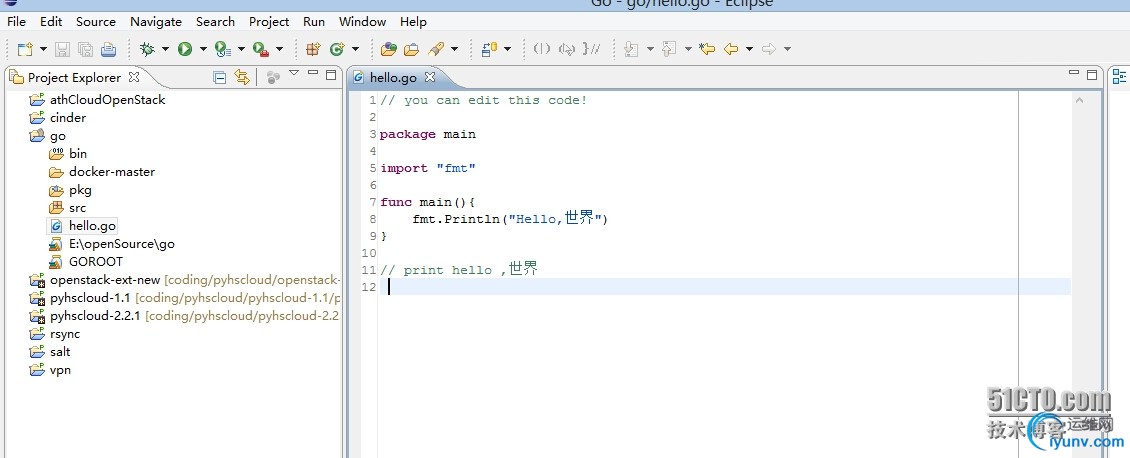Click the Open Type icon
The image size is (1130, 458).
[x=389, y=49]
